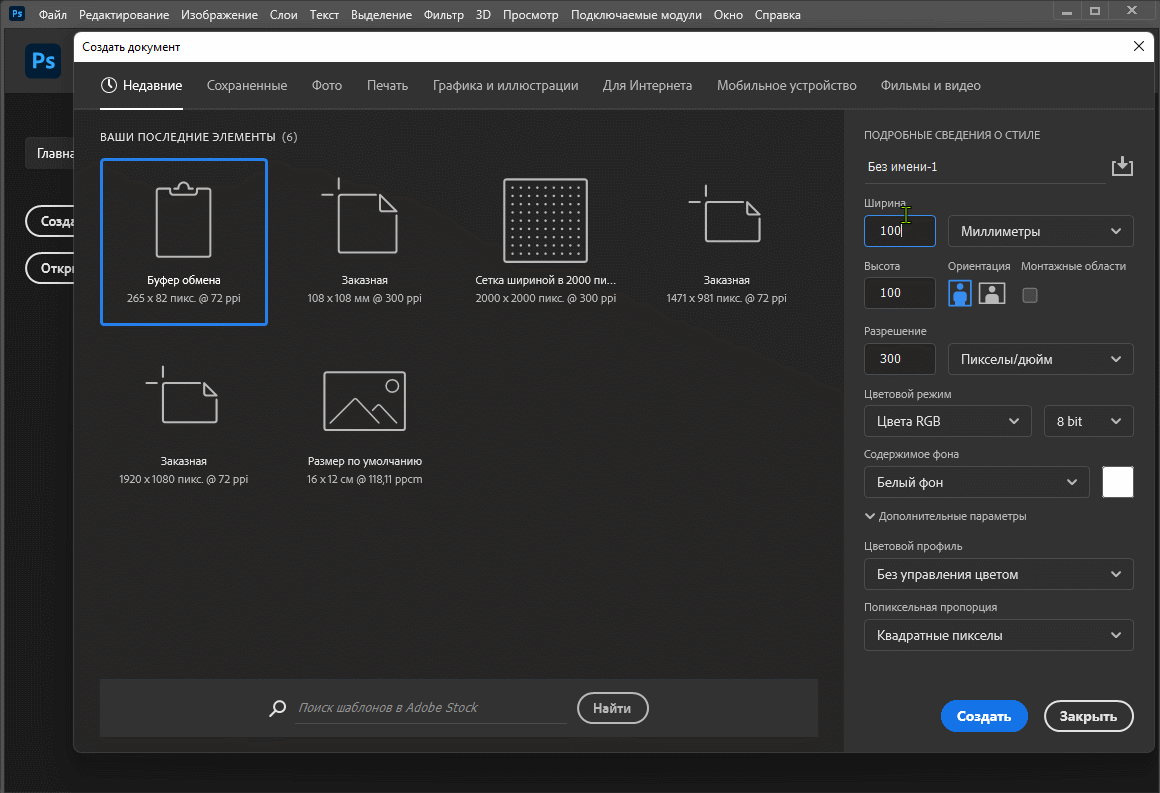Enable the Монтажные области checkbox
The image size is (1160, 793).
click(1030, 295)
